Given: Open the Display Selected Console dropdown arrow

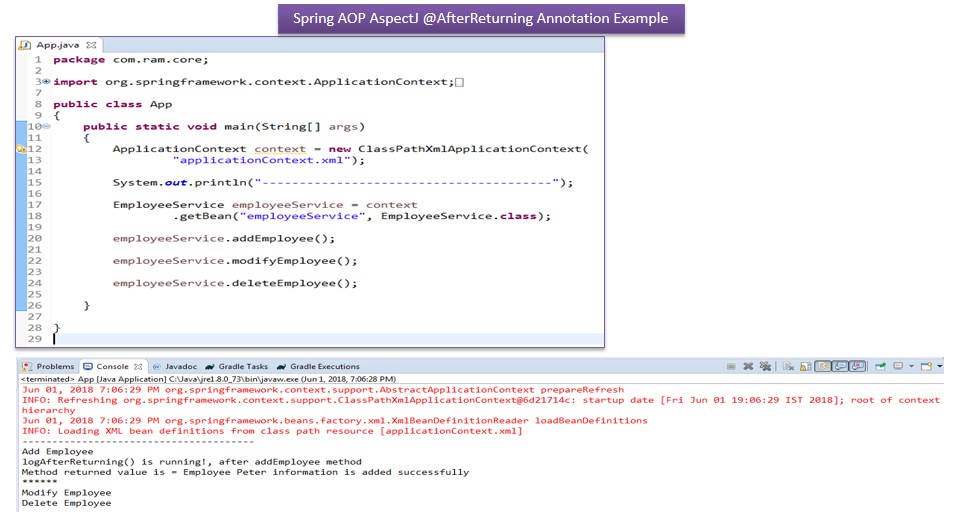Looking at the screenshot, I should pyautogui.click(x=911, y=366).
